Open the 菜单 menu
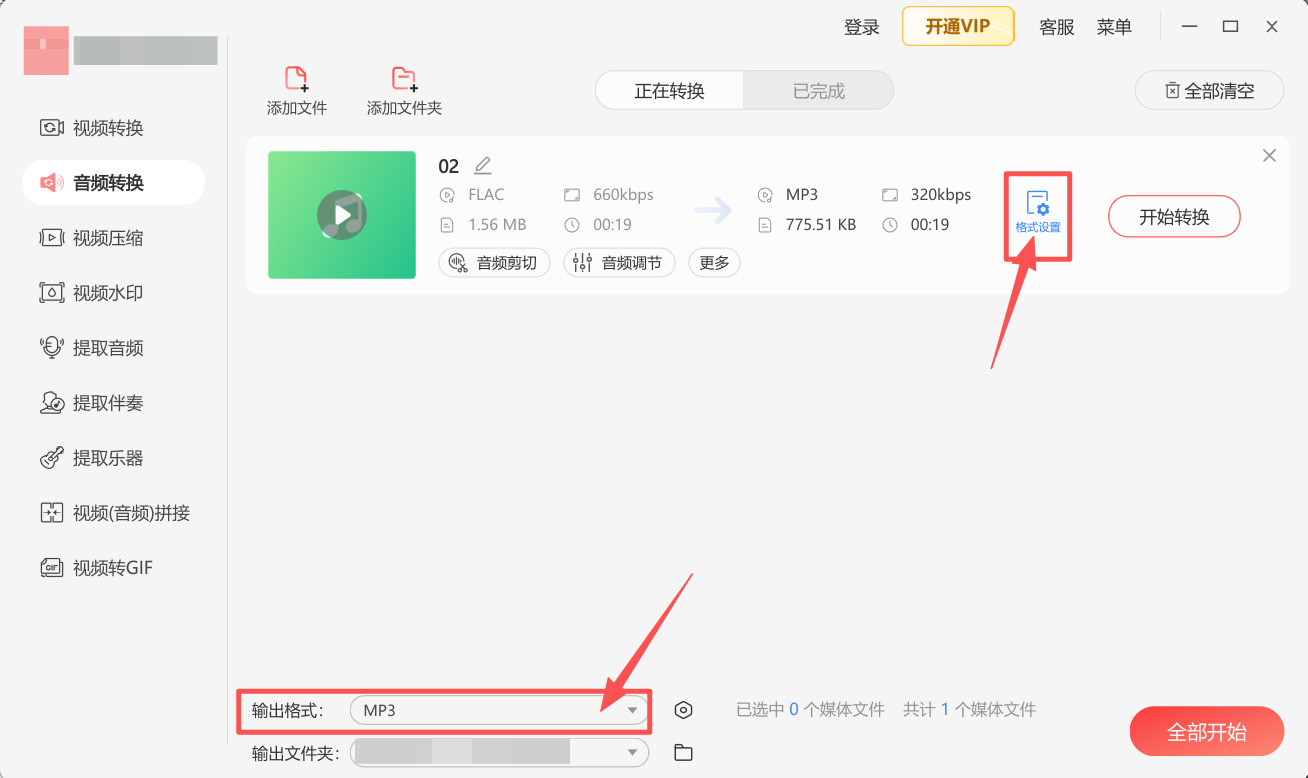The image size is (1308, 778). click(x=1114, y=27)
